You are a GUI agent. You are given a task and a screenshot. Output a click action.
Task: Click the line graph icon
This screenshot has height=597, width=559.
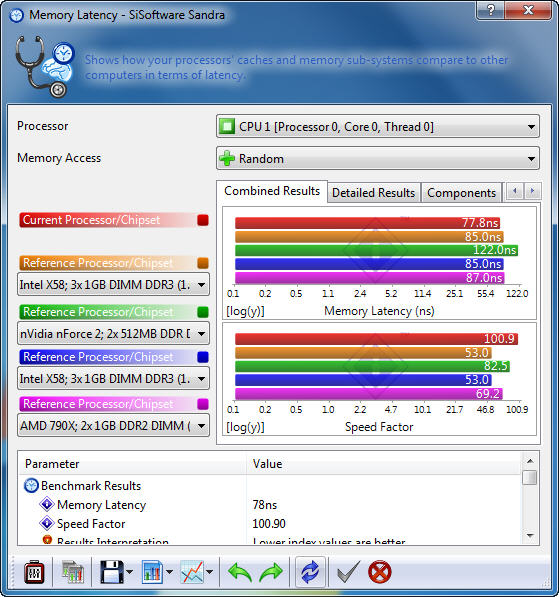[192, 572]
